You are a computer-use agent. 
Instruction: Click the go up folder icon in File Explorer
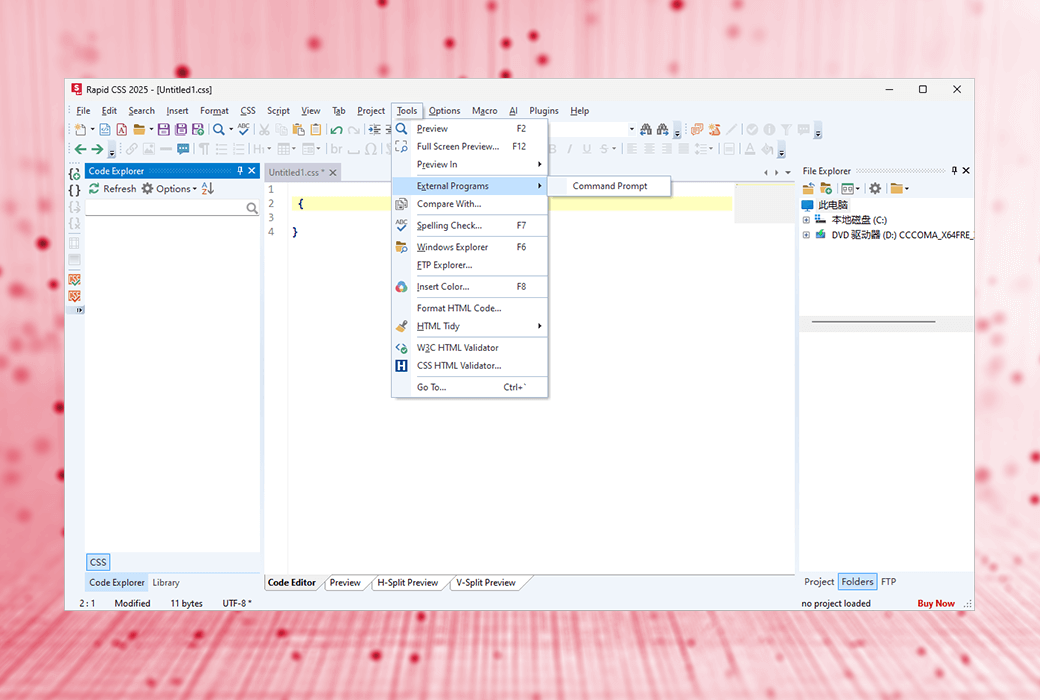(x=809, y=188)
